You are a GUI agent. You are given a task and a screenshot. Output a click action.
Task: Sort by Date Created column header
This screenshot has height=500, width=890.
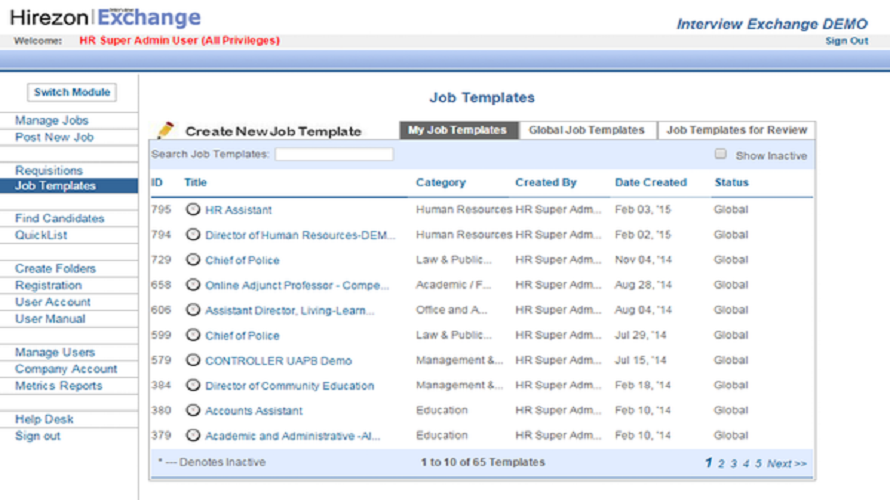point(650,182)
